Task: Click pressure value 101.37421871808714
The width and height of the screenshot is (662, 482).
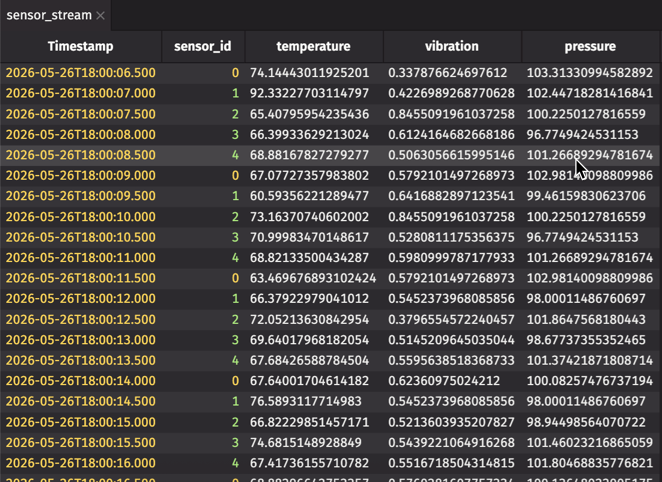Action: click(x=590, y=360)
